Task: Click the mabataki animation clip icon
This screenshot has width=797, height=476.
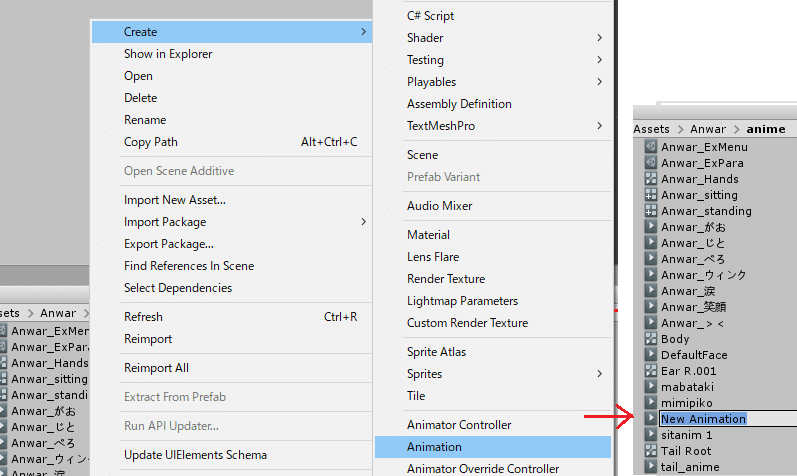Action: (651, 387)
